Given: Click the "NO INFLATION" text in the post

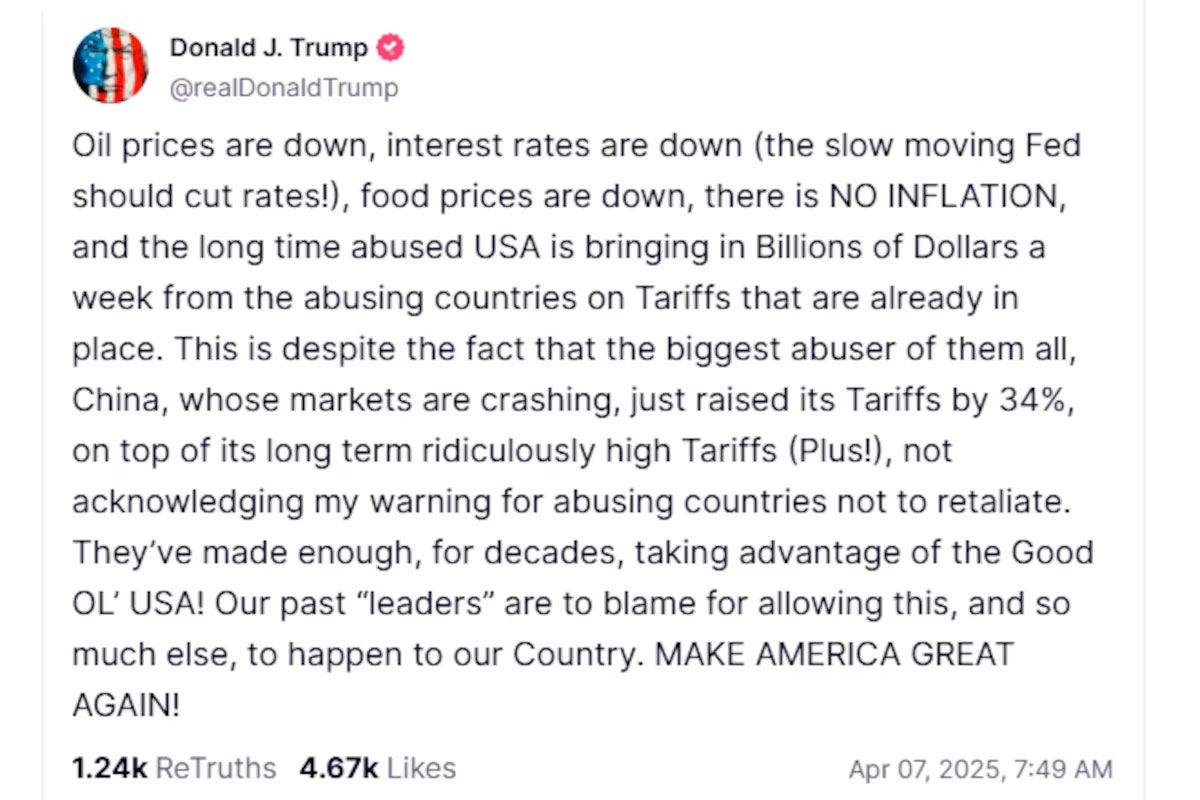Looking at the screenshot, I should 945,196.
